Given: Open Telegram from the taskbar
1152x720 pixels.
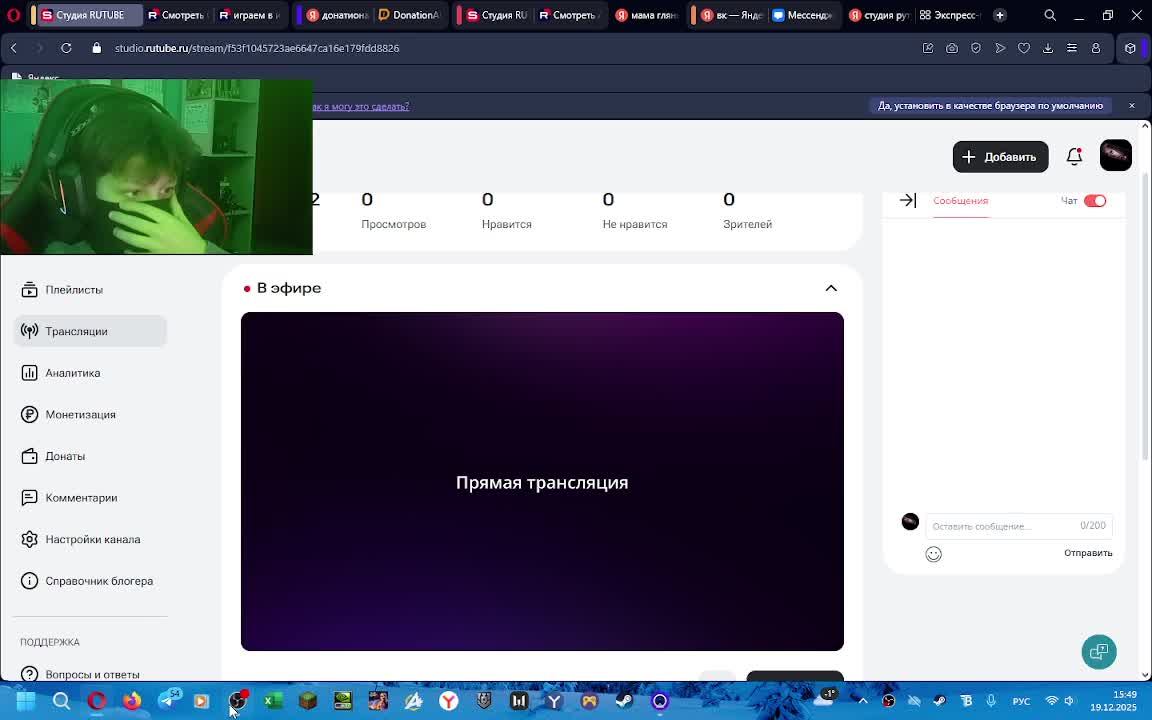Looking at the screenshot, I should tap(168, 701).
